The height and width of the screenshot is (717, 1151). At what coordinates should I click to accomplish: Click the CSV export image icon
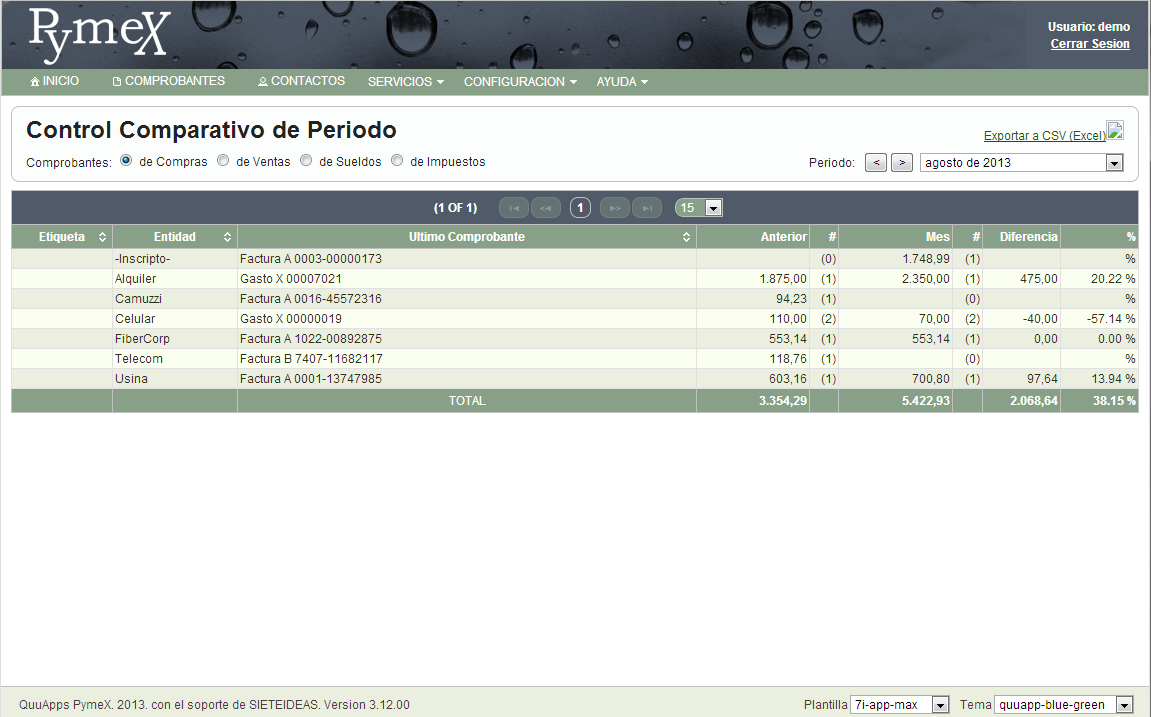(x=1115, y=131)
